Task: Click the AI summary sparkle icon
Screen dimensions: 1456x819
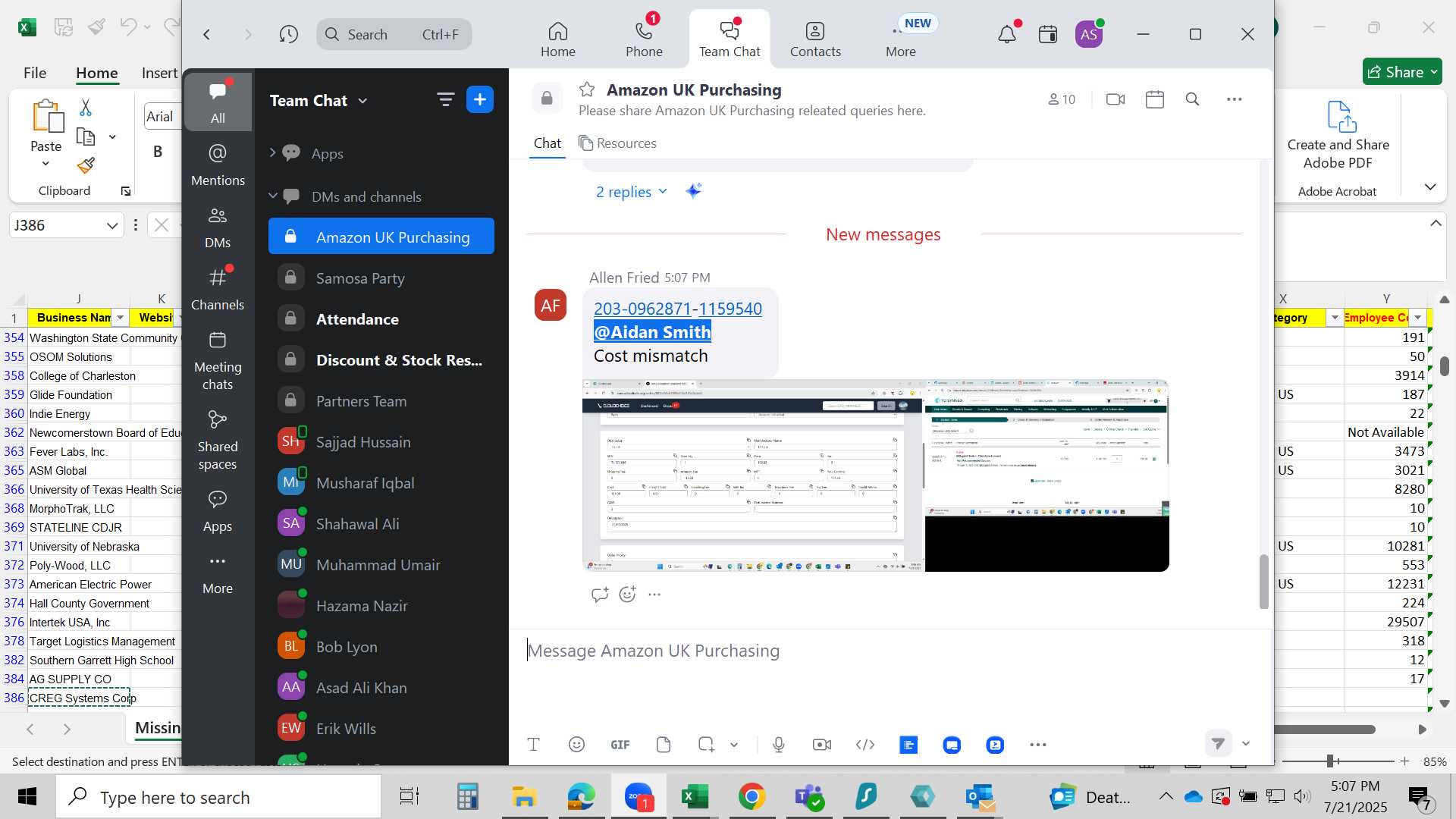Action: pos(693,191)
